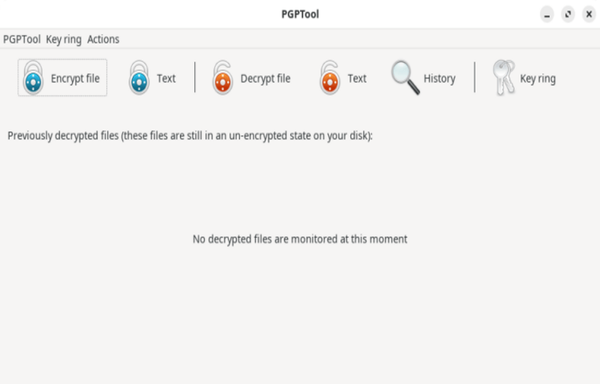Viewport: 600px width, 384px height.
Task: Click the blue padlock Encrypt file icon
Action: (33, 78)
